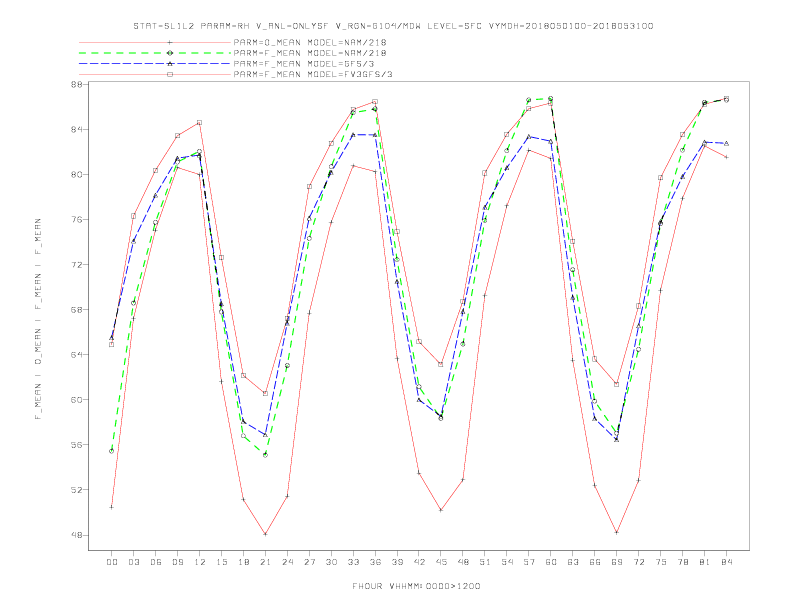Select legend entry PARM=O_MEAN MODEL=NAM/218
The width and height of the screenshot is (792, 612).
click(x=310, y=42)
